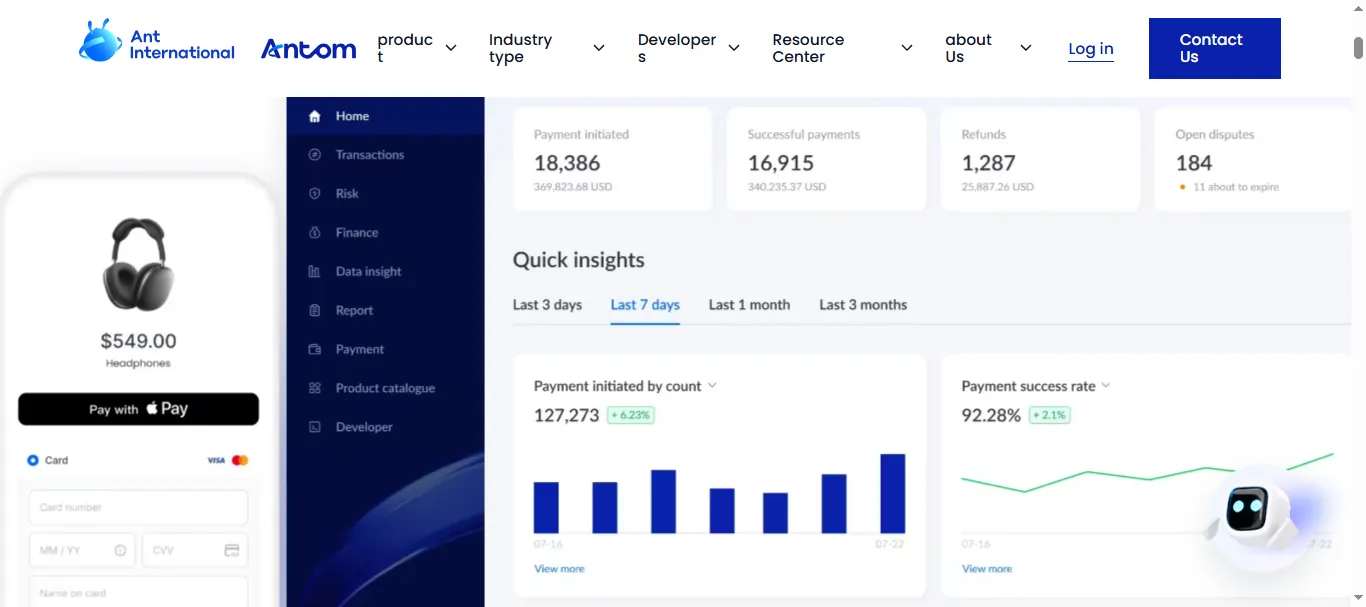Select Home in the sidebar
1366x607 pixels.
click(x=386, y=116)
